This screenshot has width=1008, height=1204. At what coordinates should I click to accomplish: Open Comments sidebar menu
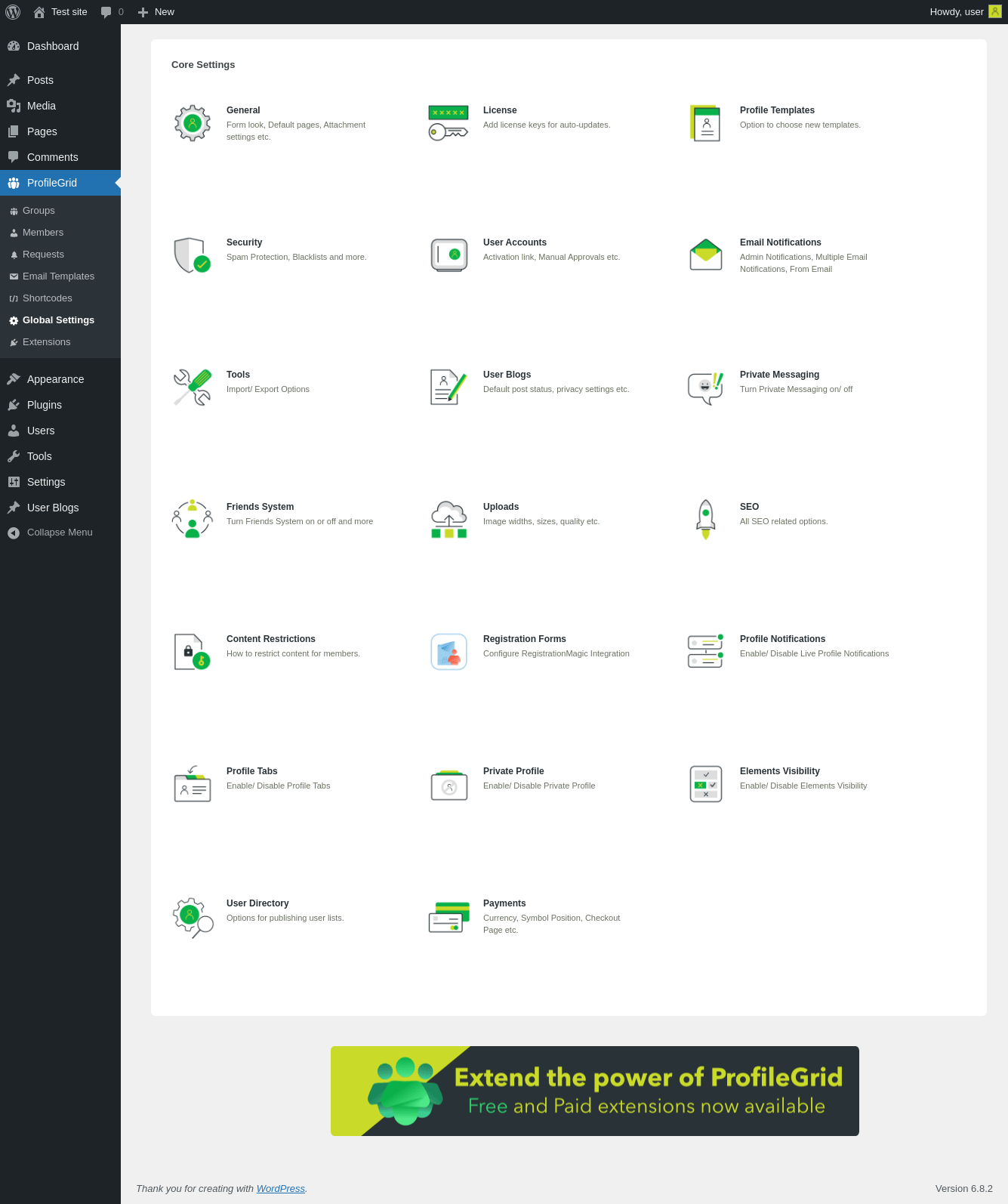(60, 157)
